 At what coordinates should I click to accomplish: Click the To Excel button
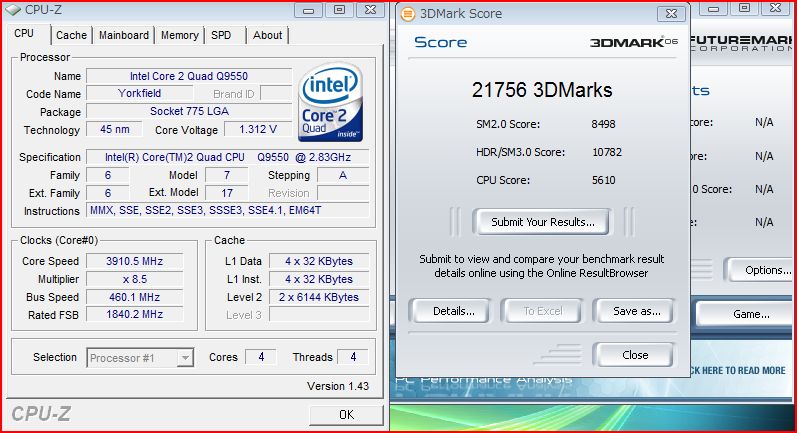[542, 311]
